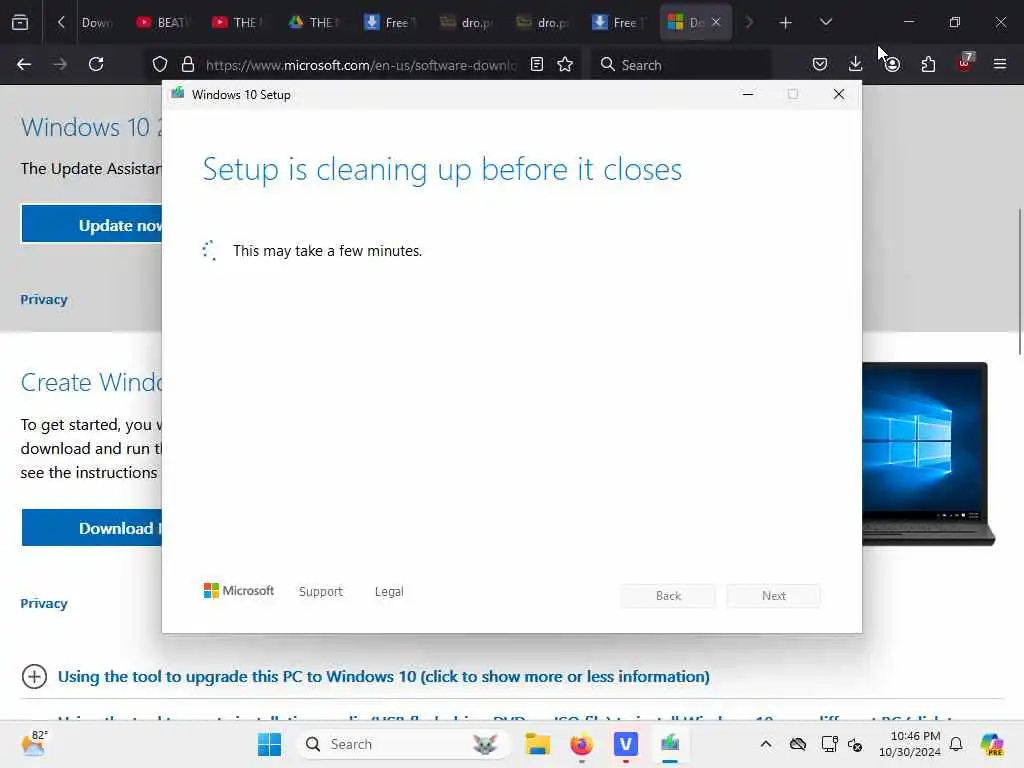This screenshot has width=1024, height=768.
Task: Click lower Privacy link on webpage
Action: 44,603
